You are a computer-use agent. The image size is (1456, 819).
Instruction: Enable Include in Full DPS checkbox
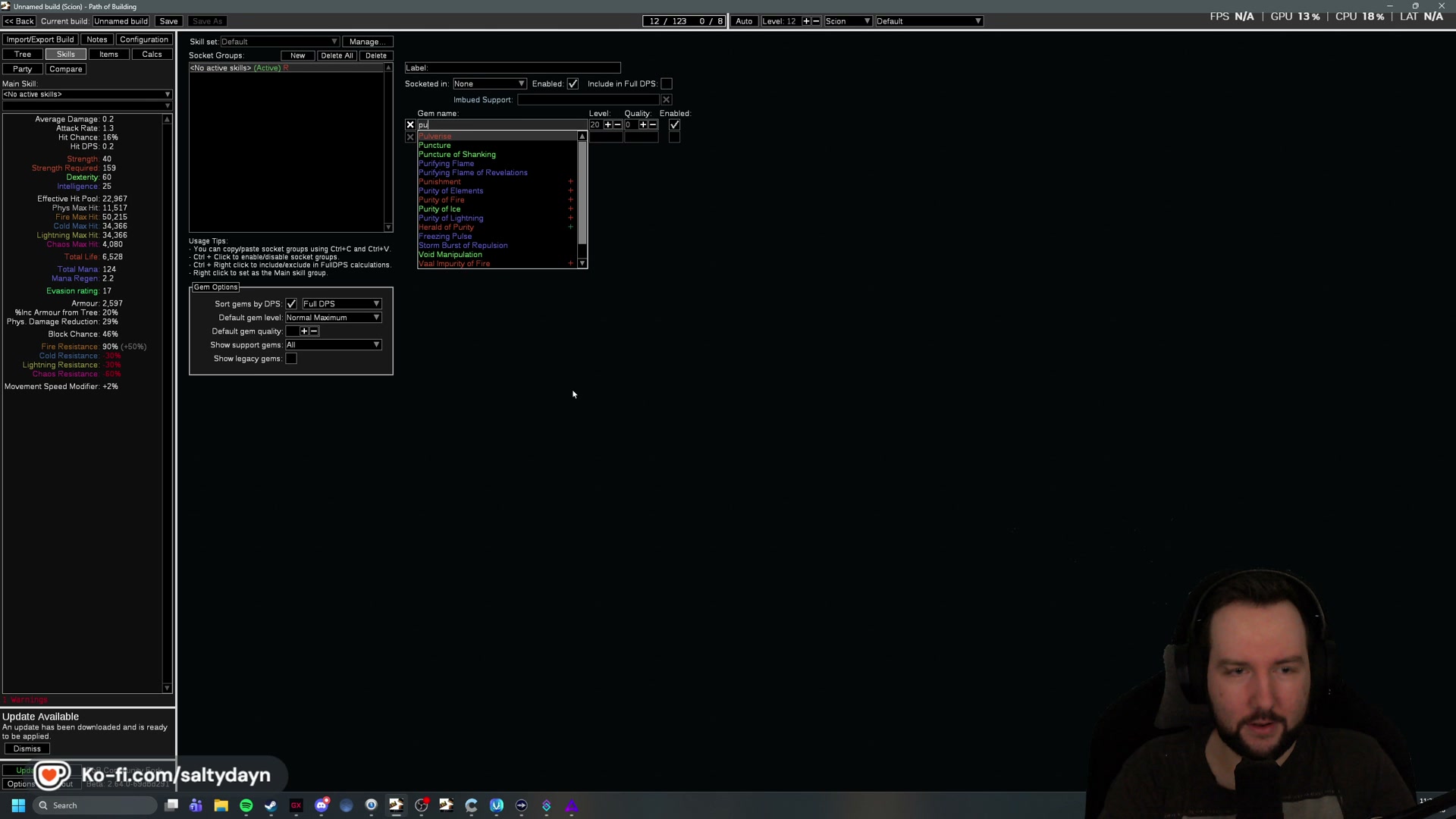667,84
